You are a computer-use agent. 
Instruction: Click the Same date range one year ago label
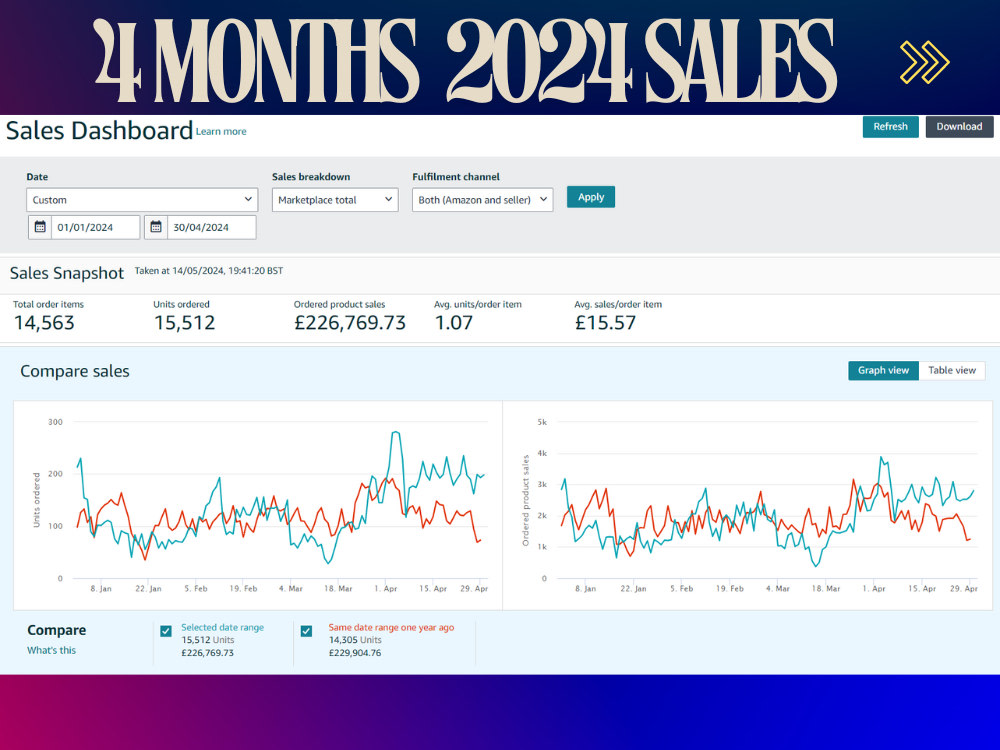click(x=391, y=628)
